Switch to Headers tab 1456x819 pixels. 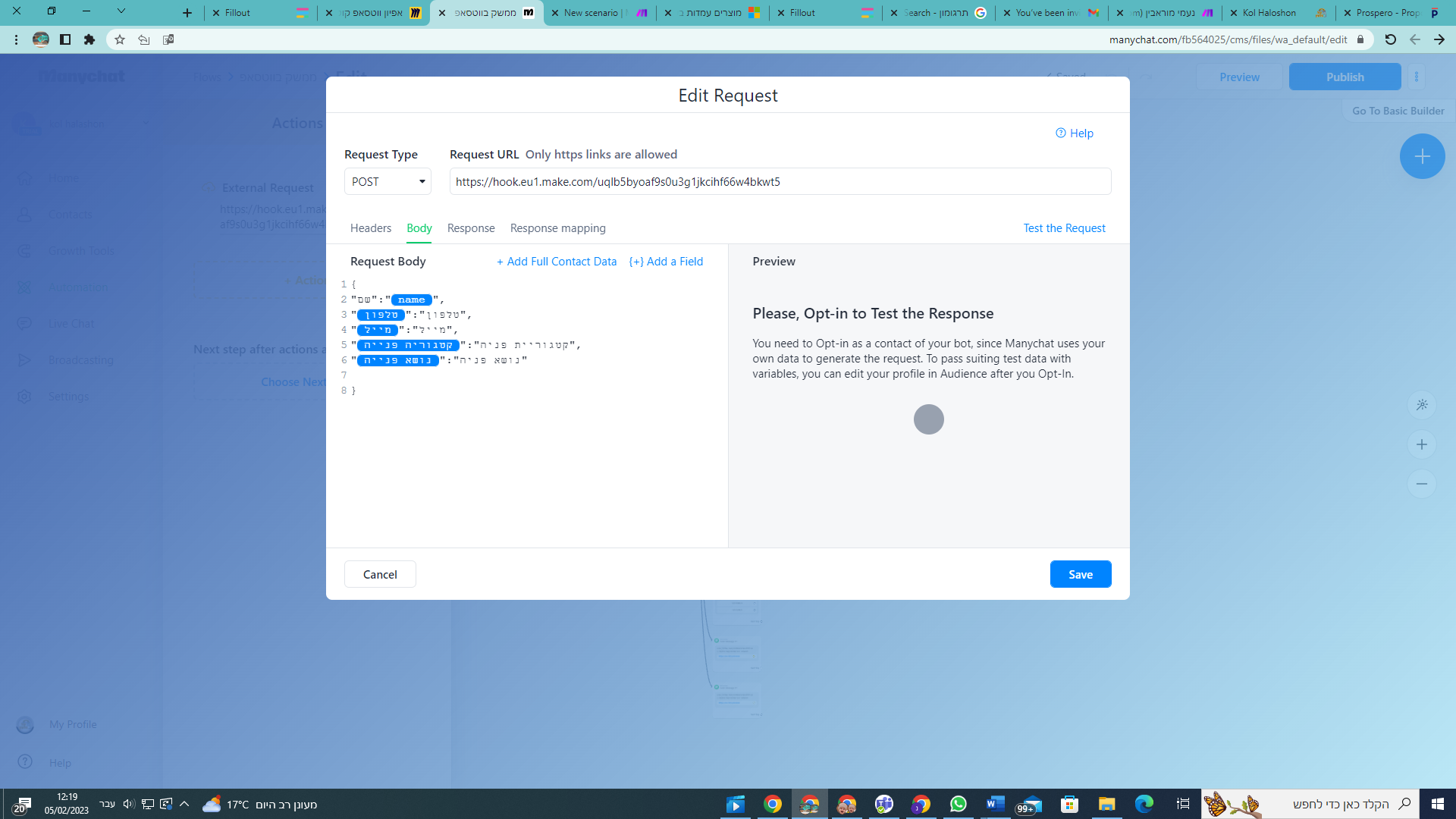click(370, 228)
